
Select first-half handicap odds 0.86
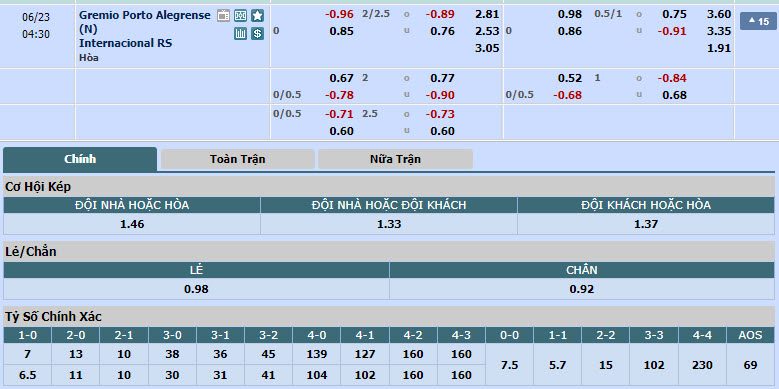pyautogui.click(x=570, y=31)
